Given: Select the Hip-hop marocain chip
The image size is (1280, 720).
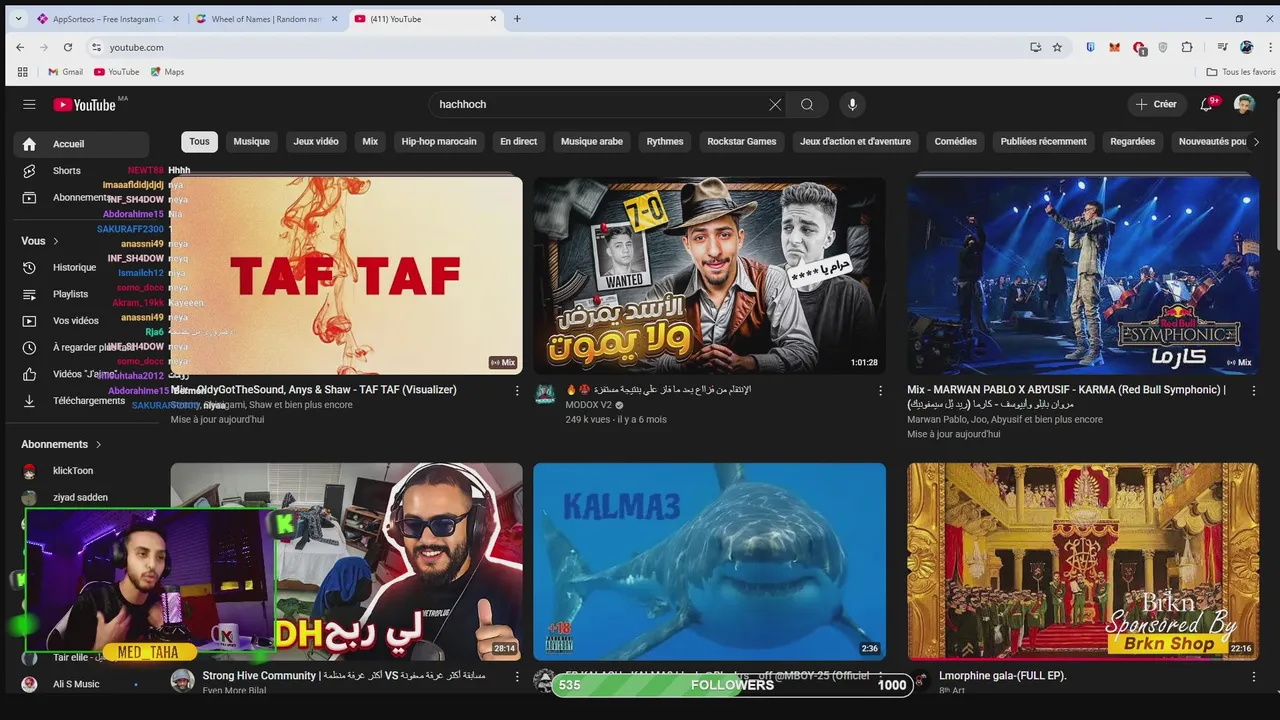Looking at the screenshot, I should (x=439, y=142).
